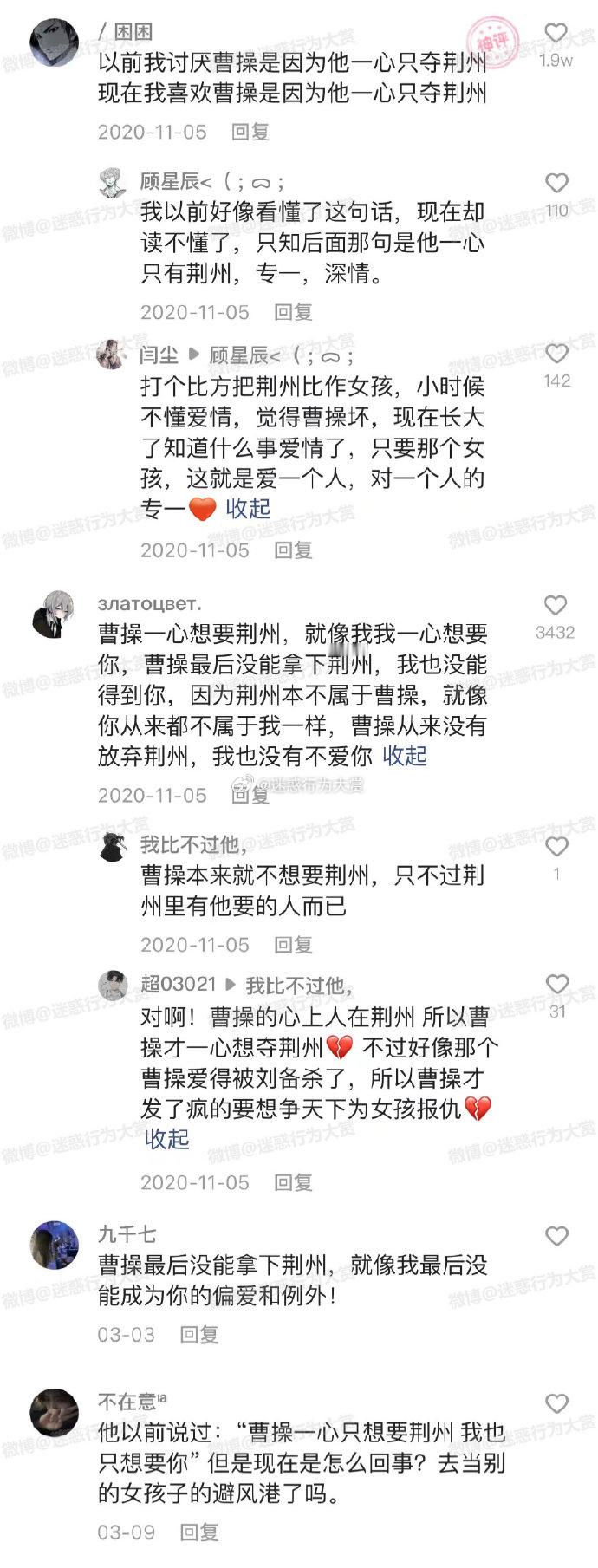Like 顾星辰's comment with 110 likes
Screen dimensions: 598x1568
tap(556, 183)
